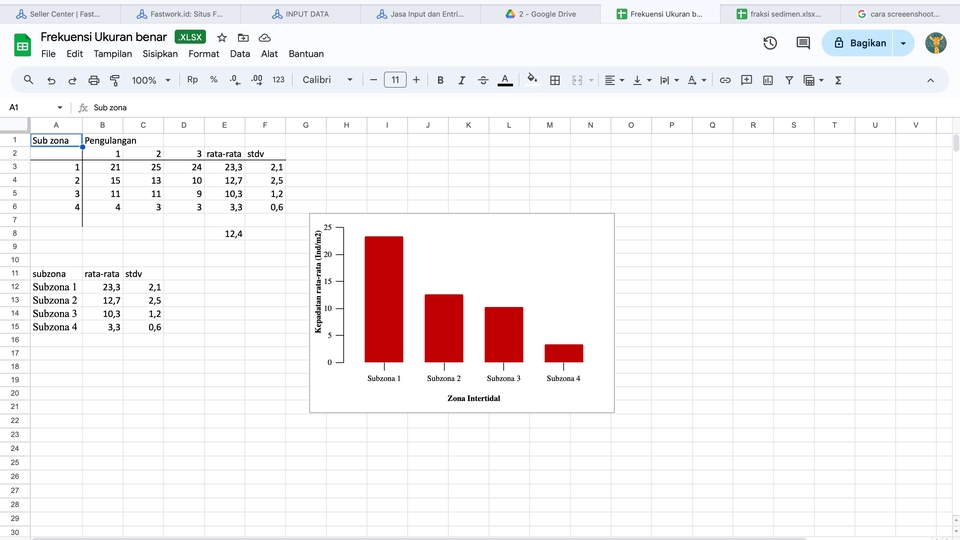Open the search menus magnifier icon
960x540 pixels.
(28, 80)
